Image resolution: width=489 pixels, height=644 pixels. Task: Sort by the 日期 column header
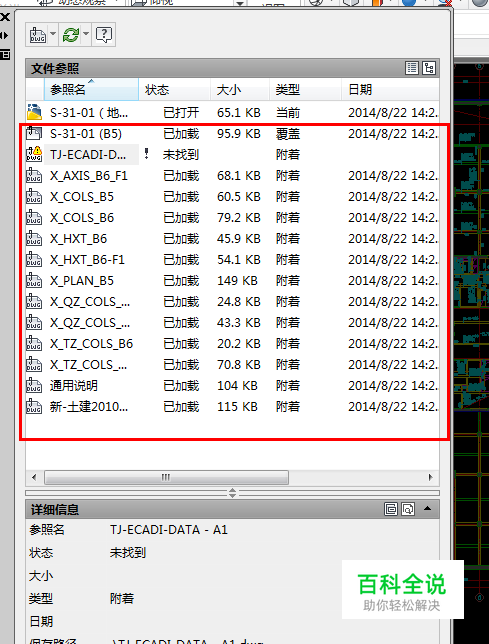tap(390, 89)
